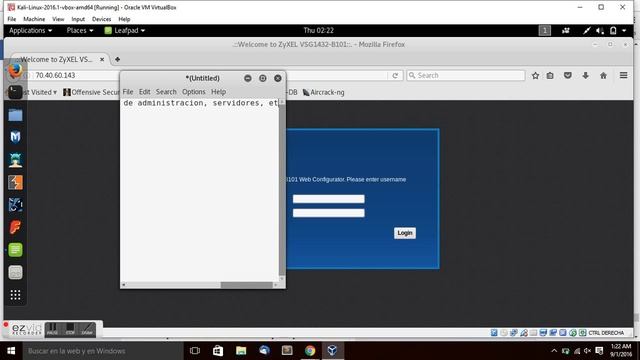This screenshot has height=360, width=640.
Task: Open Firefox downloads arrow icon
Action: [x=585, y=76]
